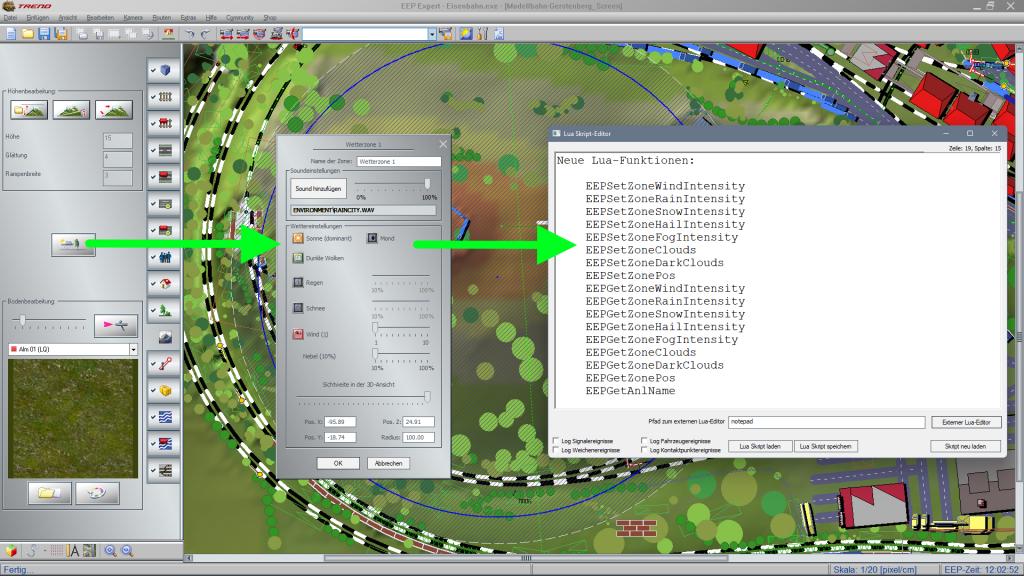Click the zoom in magnifier at bottom left
Viewport: 1024px width, 576px height.
click(110, 551)
